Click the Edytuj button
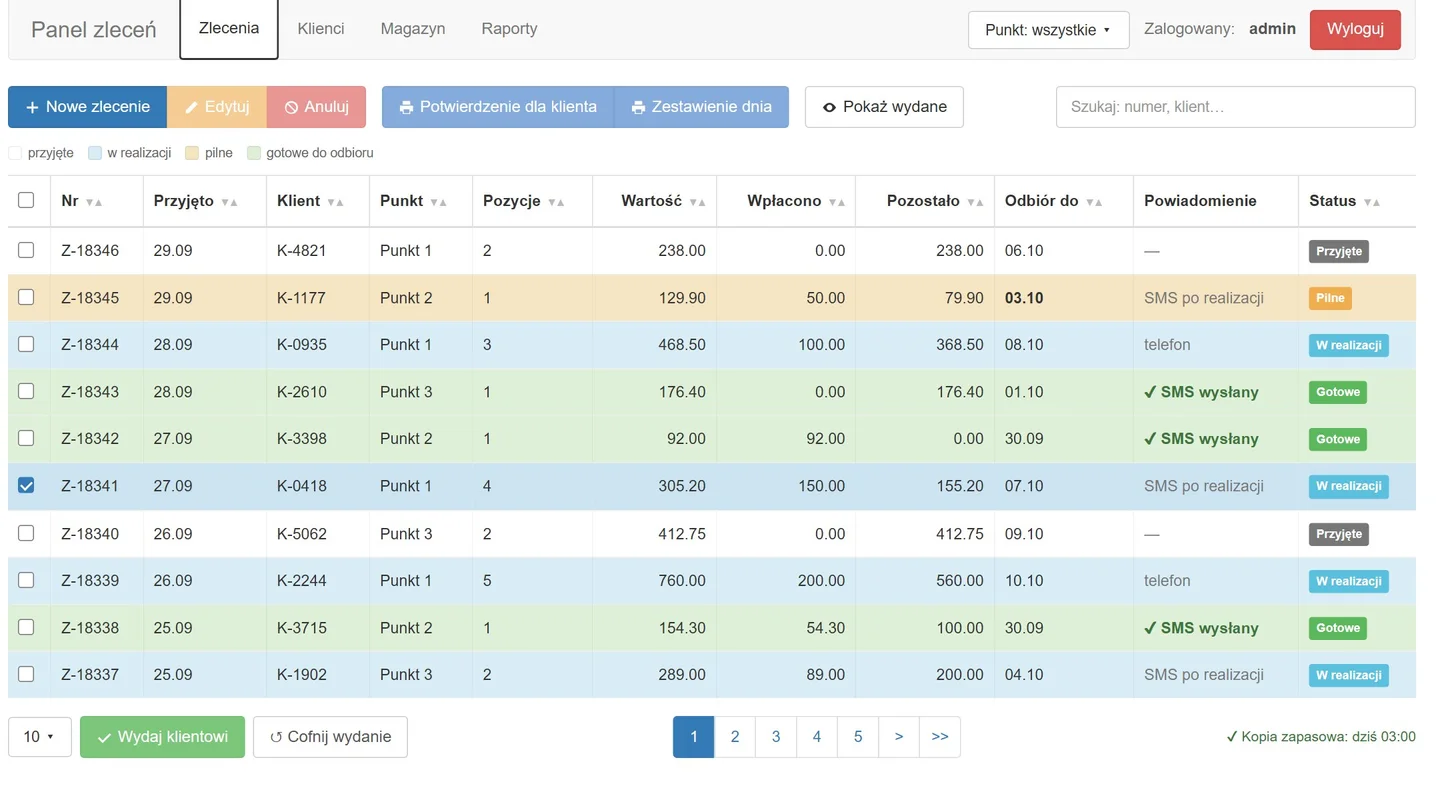1440x800 pixels. [x=217, y=107]
